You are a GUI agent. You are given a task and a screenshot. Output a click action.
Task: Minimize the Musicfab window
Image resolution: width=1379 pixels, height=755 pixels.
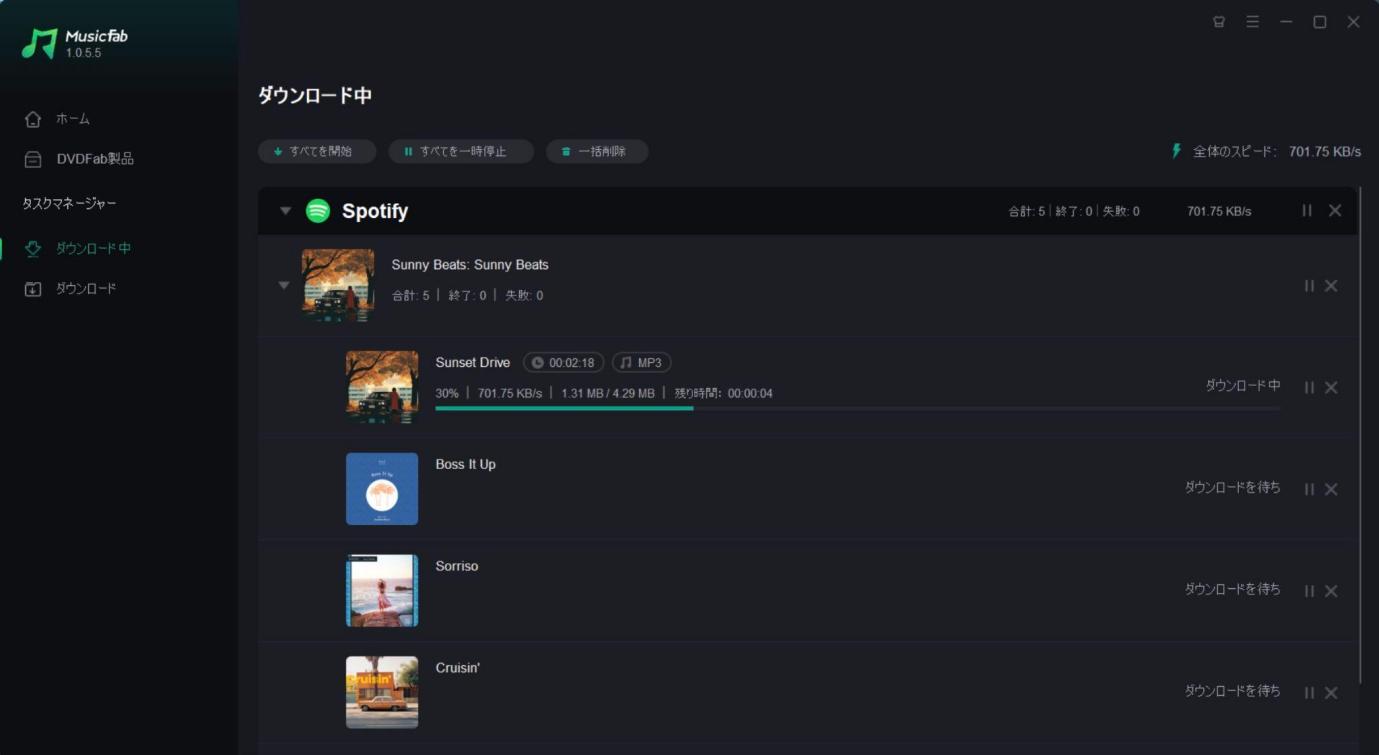click(x=1286, y=22)
